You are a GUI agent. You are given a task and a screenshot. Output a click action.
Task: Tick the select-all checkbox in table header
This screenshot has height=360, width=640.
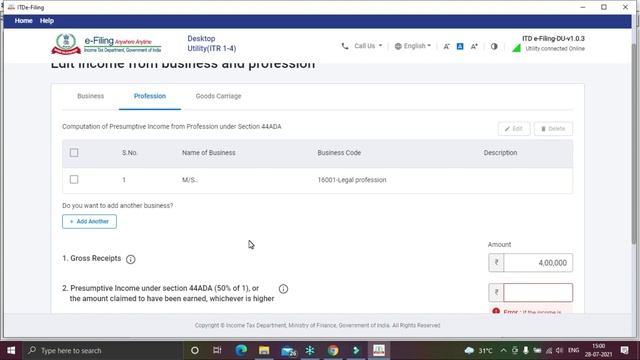pyautogui.click(x=74, y=153)
